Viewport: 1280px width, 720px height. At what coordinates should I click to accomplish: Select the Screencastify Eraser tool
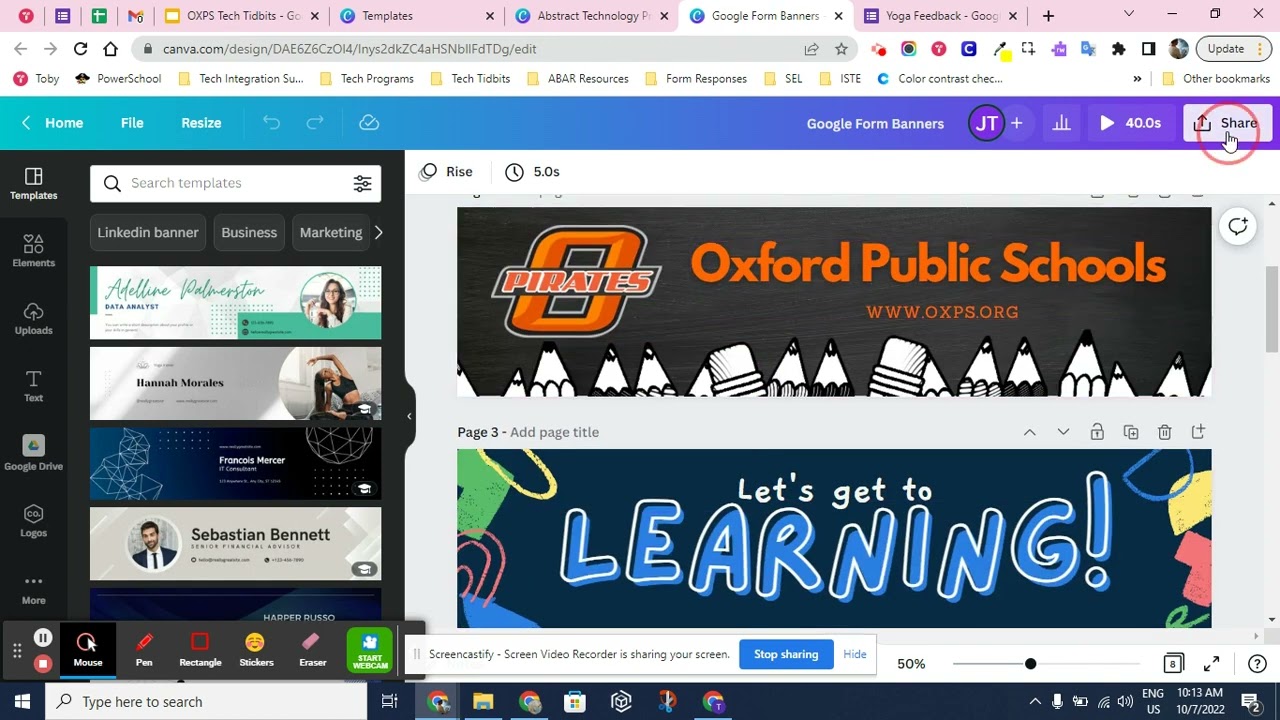coord(312,649)
